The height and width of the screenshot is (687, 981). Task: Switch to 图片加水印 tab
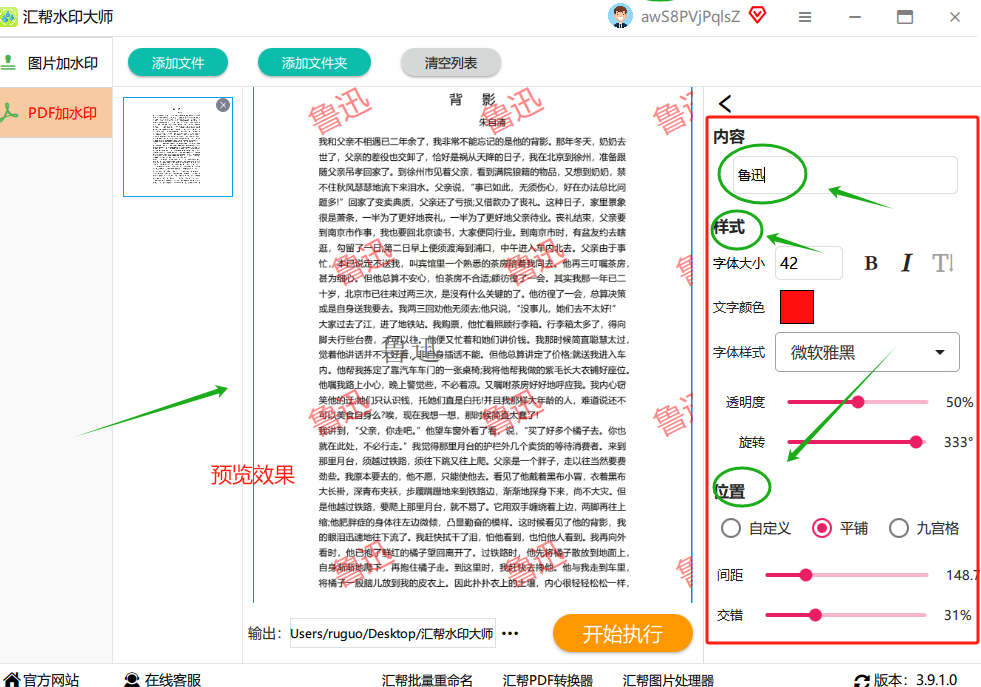click(x=56, y=63)
